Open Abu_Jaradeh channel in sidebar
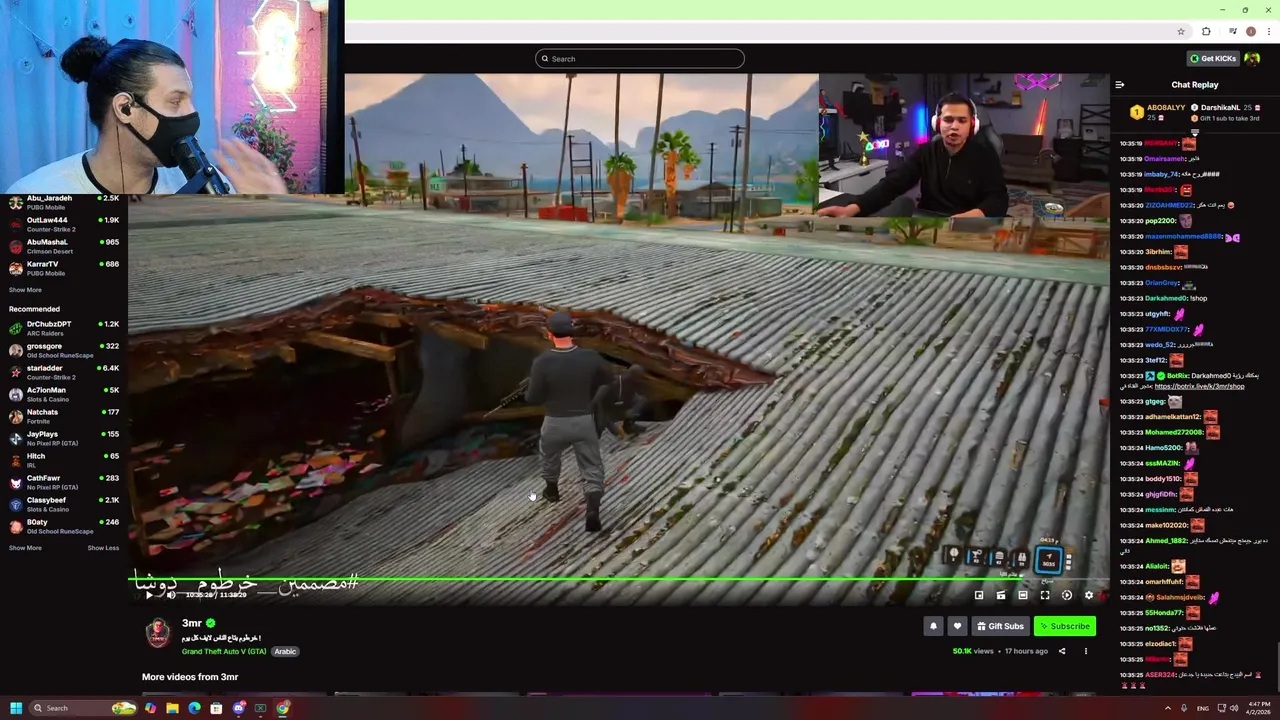The image size is (1280, 720). pos(64,203)
